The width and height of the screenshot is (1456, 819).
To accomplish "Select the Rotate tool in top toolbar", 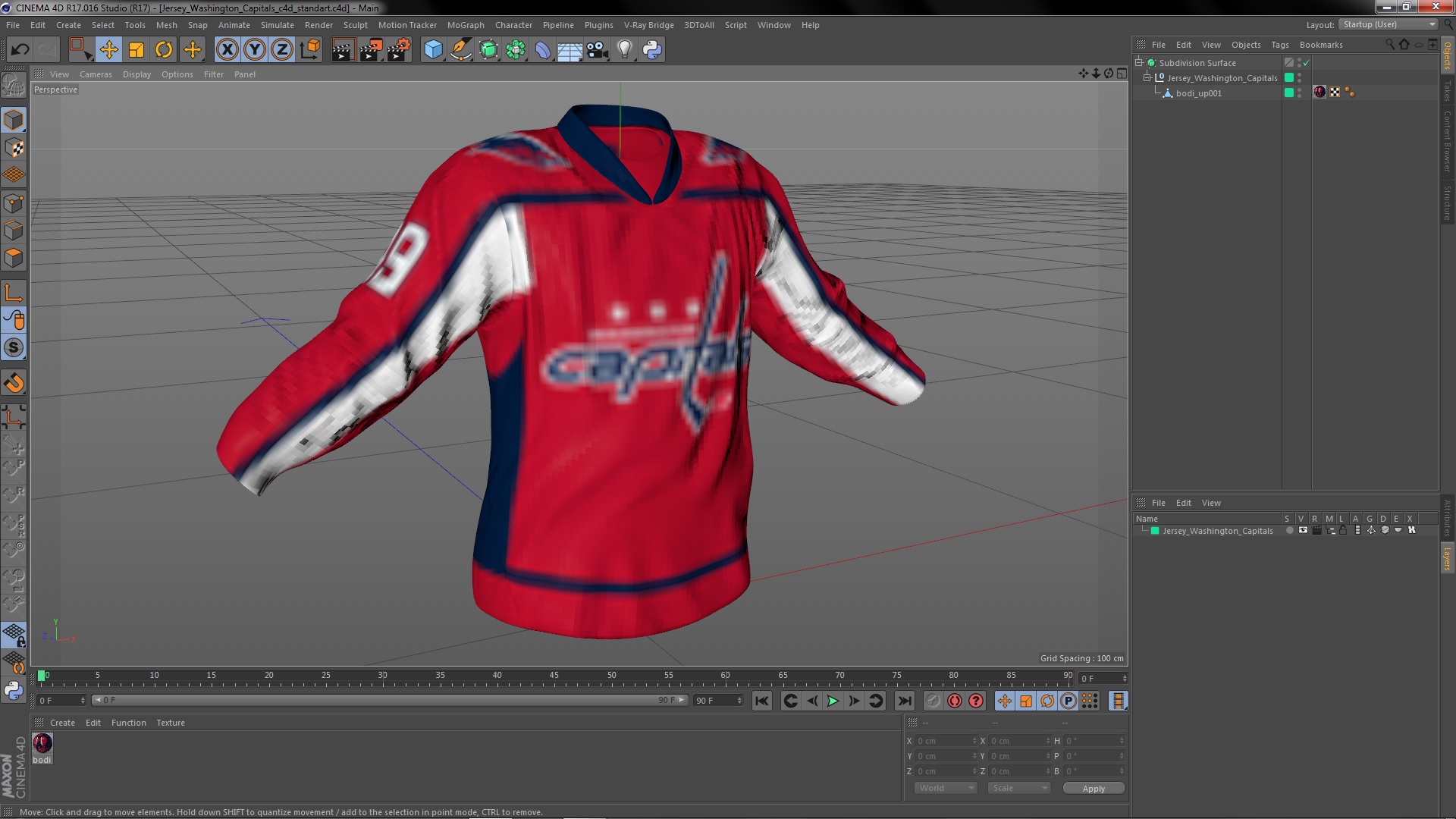I will click(164, 50).
